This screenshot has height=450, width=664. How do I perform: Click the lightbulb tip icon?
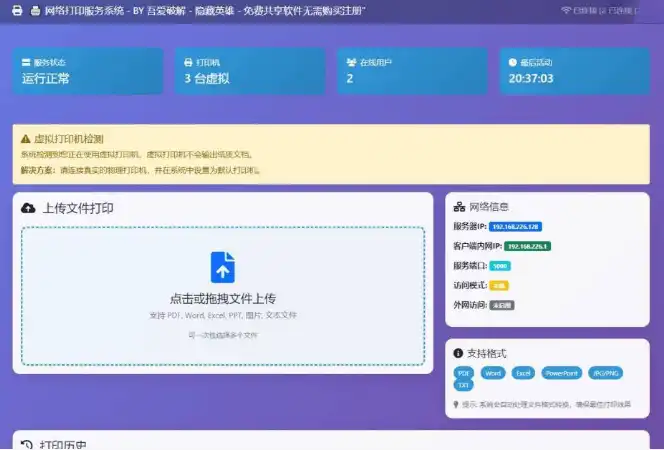pos(456,405)
